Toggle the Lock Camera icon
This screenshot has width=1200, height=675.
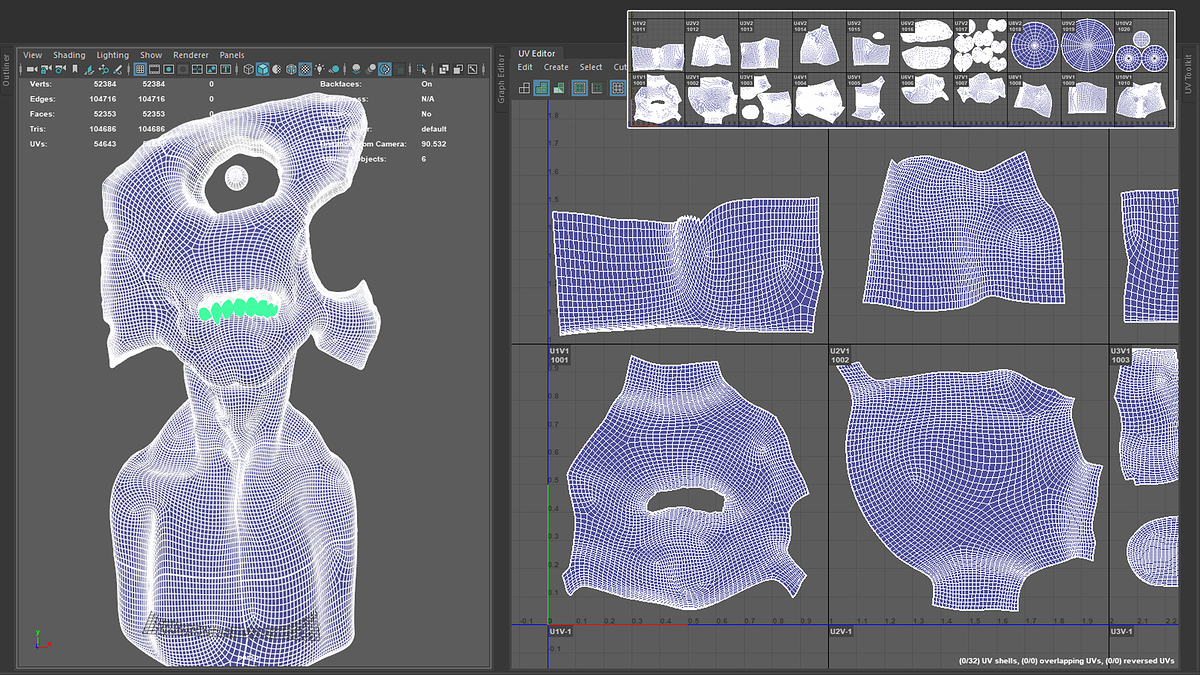coord(46,69)
